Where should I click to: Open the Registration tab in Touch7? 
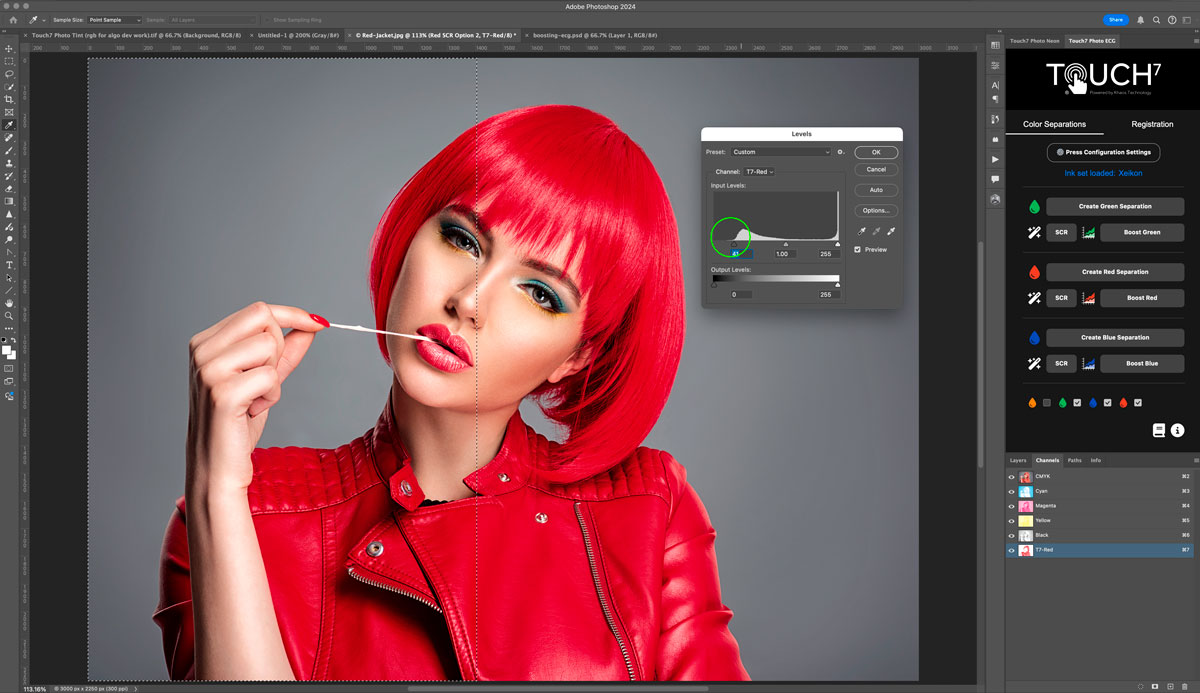point(1152,125)
